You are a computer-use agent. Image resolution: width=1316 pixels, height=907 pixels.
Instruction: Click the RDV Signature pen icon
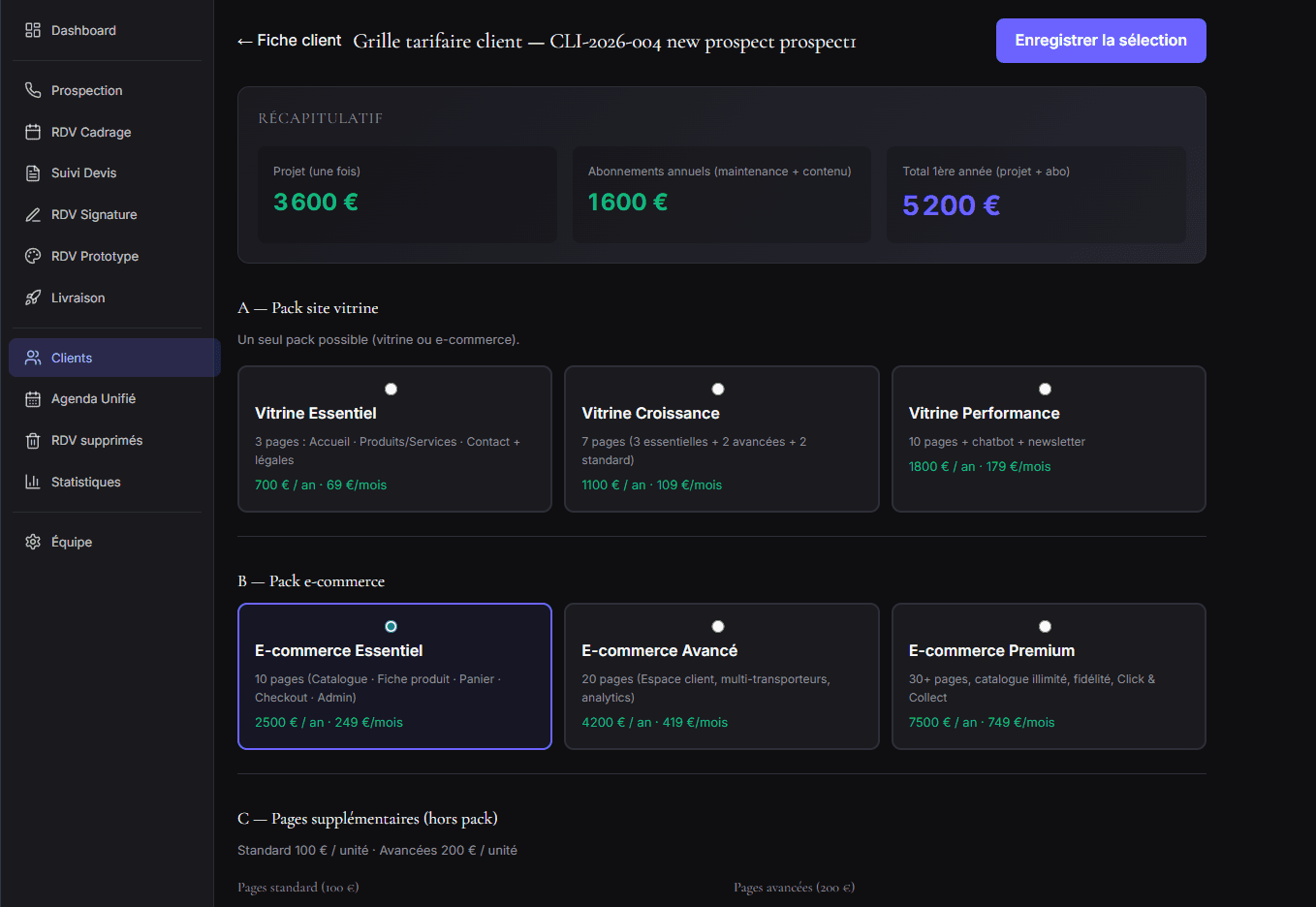tap(32, 214)
